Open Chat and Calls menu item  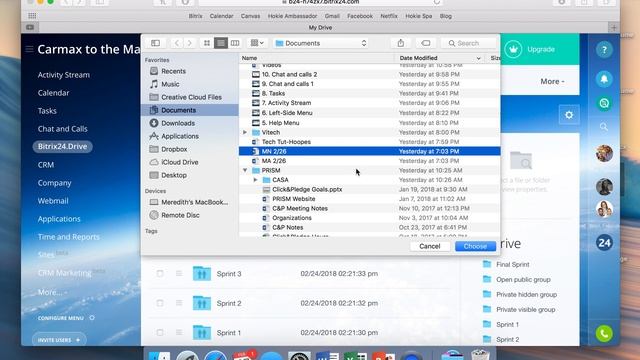tap(62, 129)
